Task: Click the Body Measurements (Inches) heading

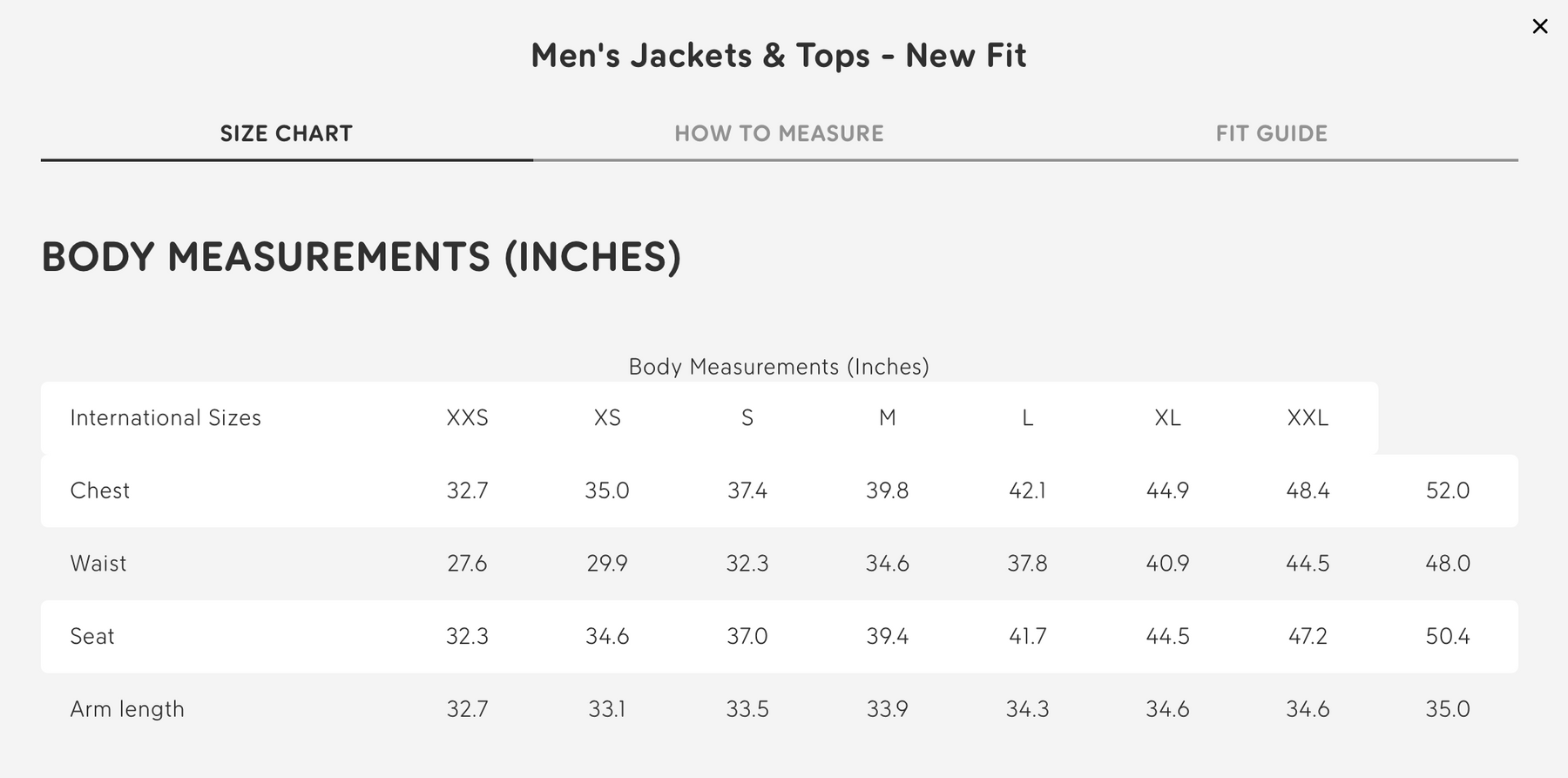Action: pyautogui.click(x=362, y=257)
